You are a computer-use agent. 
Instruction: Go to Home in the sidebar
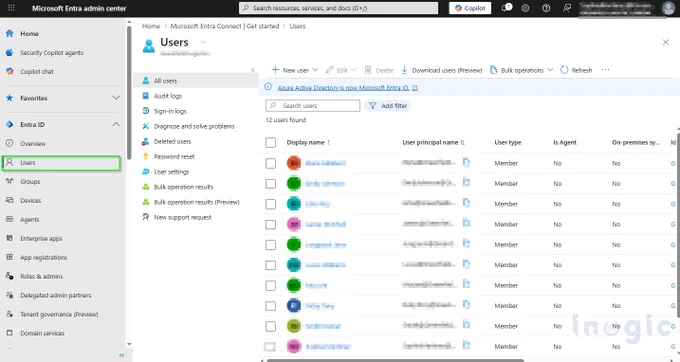tap(29, 33)
